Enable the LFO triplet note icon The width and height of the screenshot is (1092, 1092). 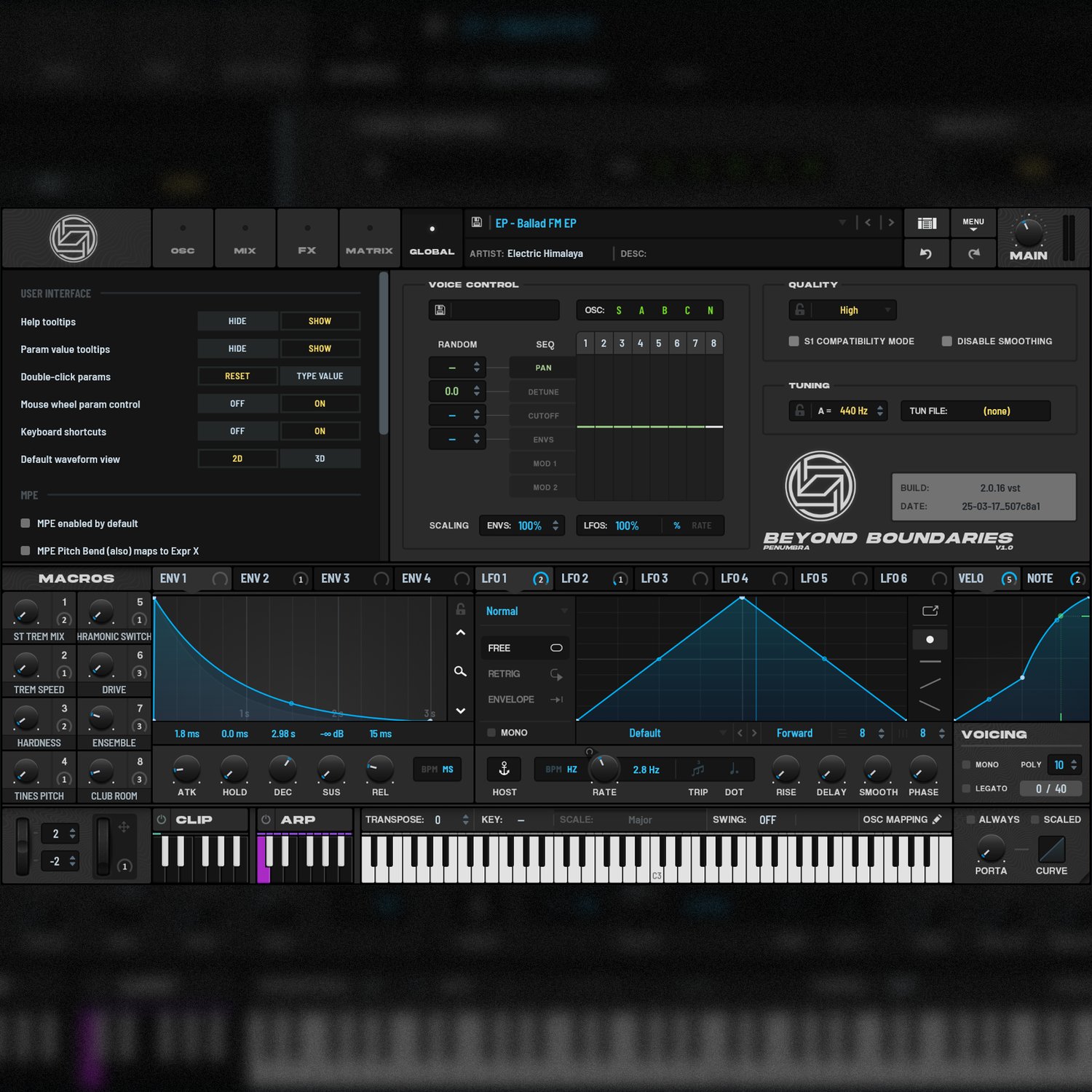pyautogui.click(x=697, y=769)
